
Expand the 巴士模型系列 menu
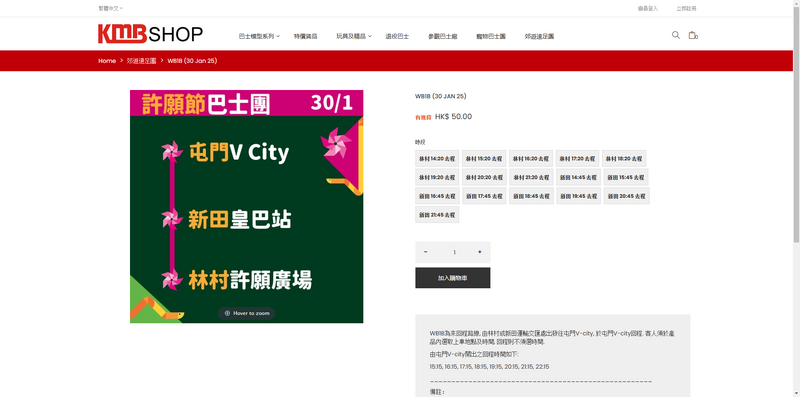point(259,37)
